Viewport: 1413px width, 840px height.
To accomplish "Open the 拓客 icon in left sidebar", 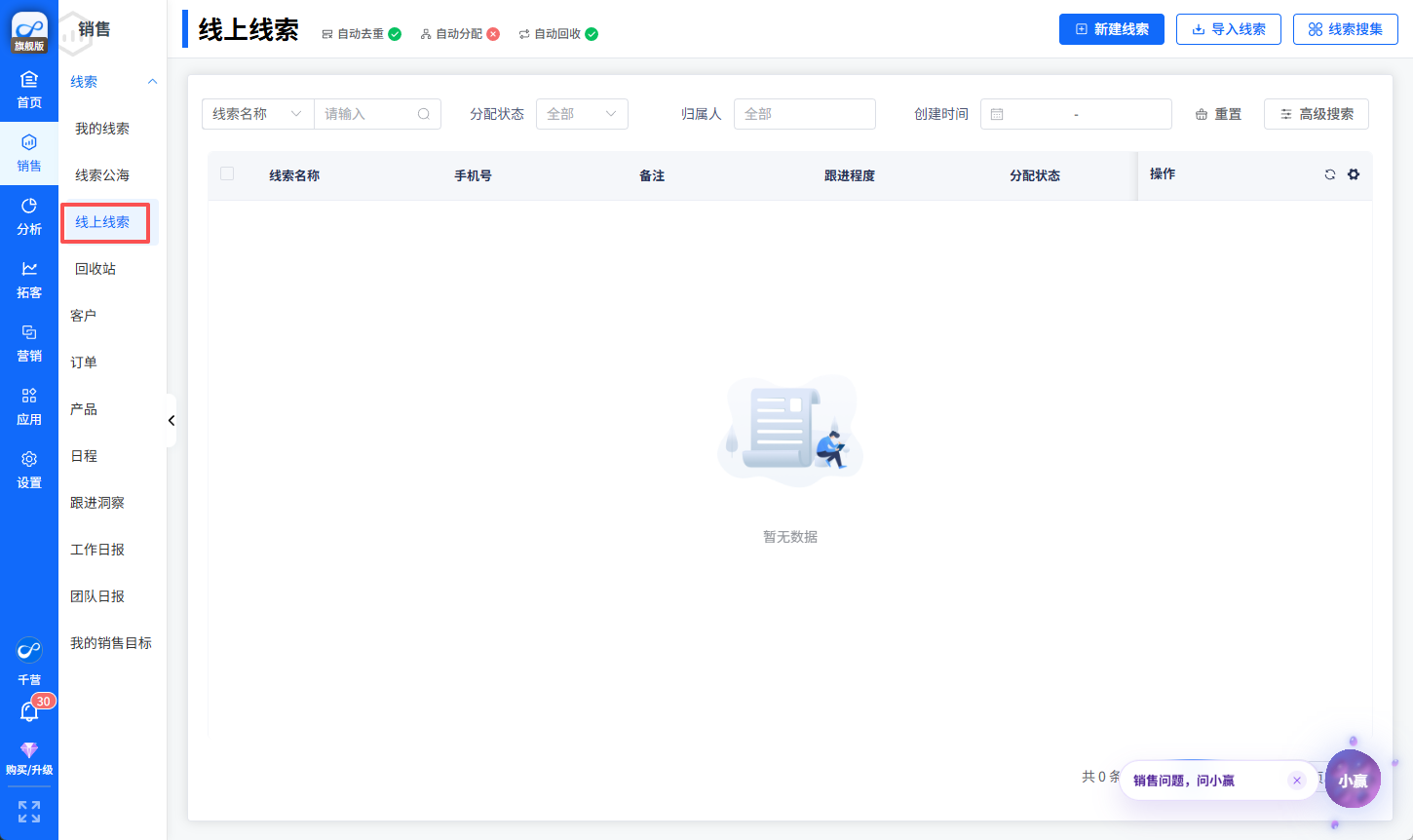I will click(x=29, y=280).
